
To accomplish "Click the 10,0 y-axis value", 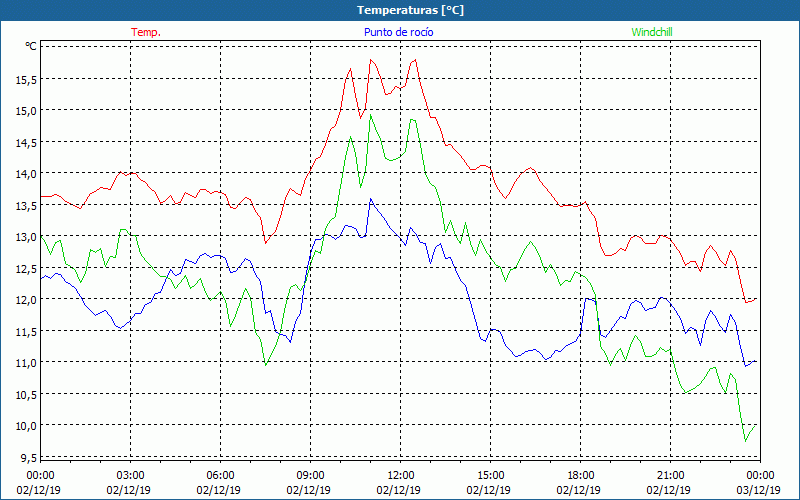I will tap(26, 426).
